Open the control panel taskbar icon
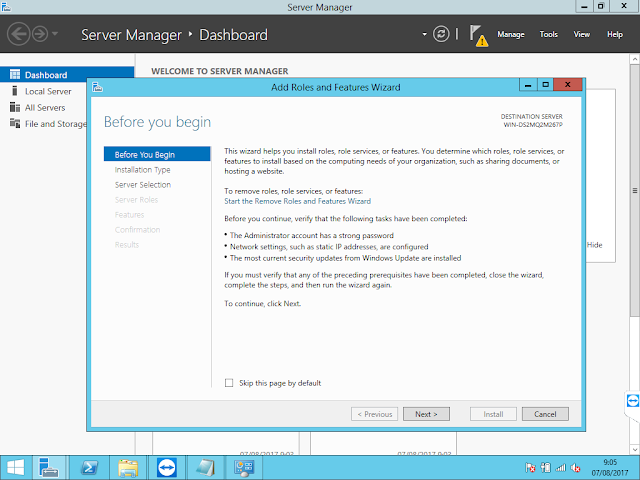The width and height of the screenshot is (640, 480). [244, 468]
